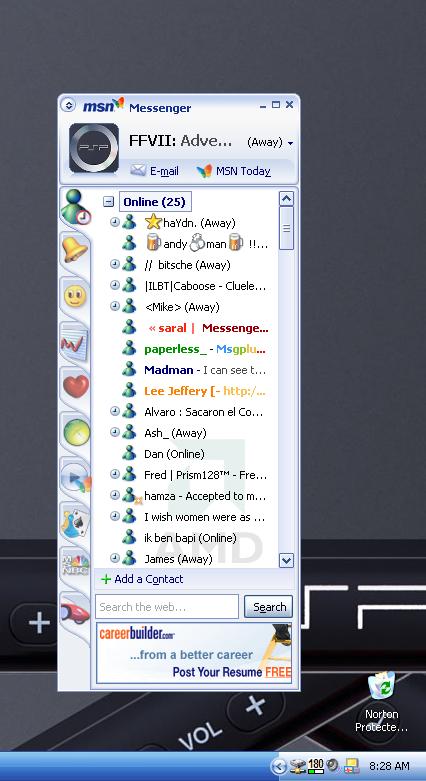Focus the Search the web field
Viewport: 426px width, 781px height.
pyautogui.click(x=167, y=607)
